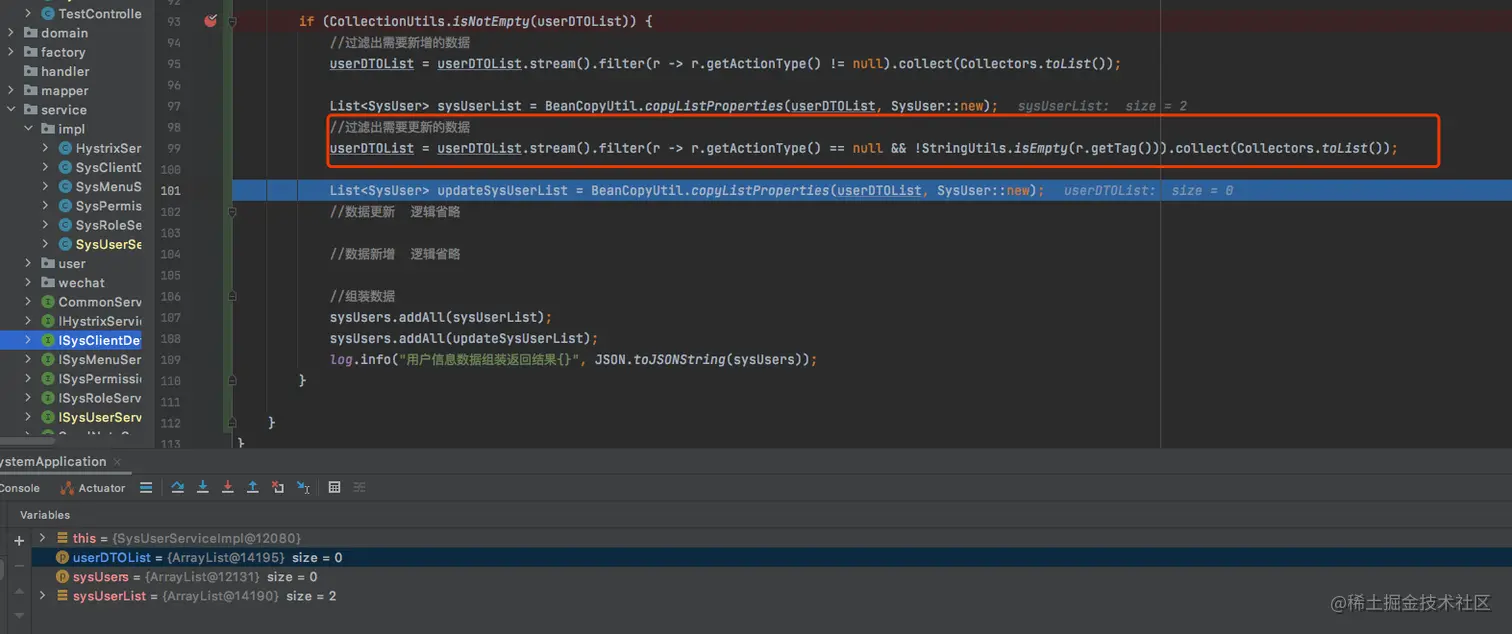Expand the domain folder
The height and width of the screenshot is (634, 1512).
[x=11, y=33]
